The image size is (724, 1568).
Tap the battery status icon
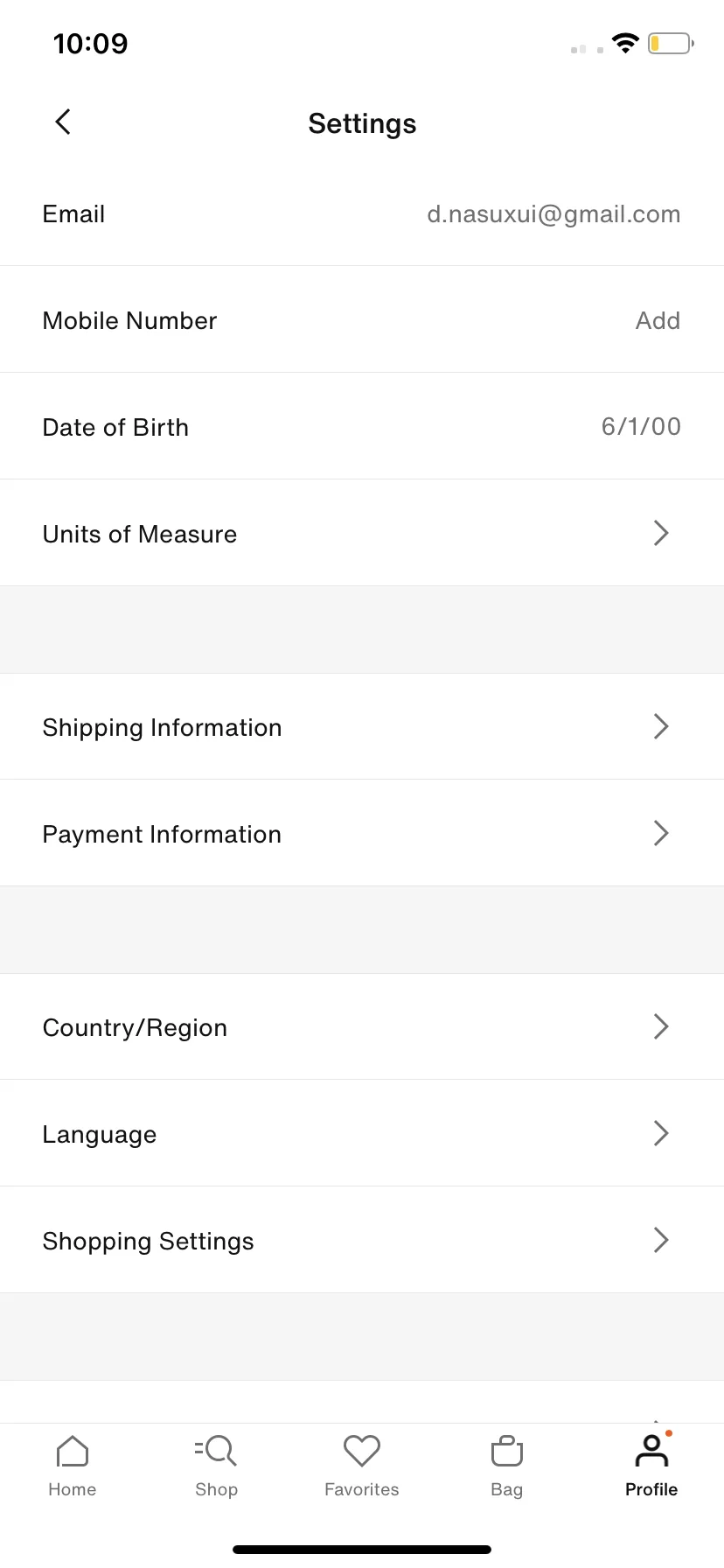[671, 43]
